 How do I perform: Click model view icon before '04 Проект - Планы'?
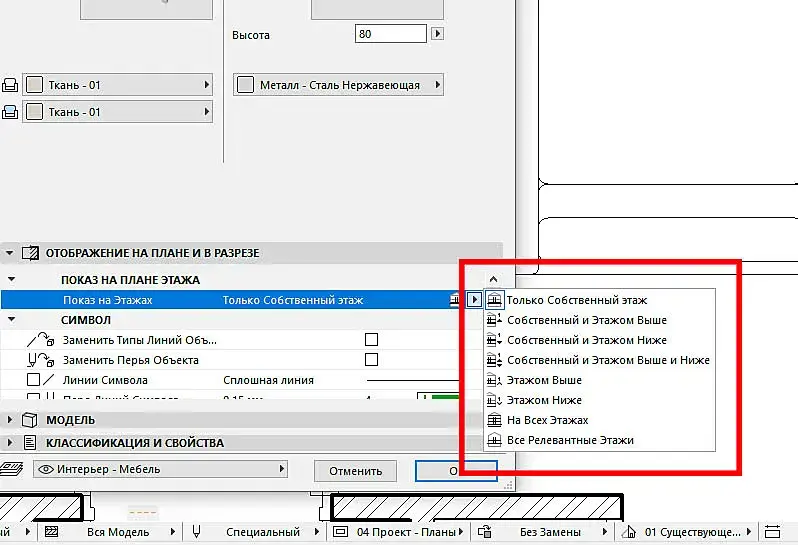tap(340, 532)
